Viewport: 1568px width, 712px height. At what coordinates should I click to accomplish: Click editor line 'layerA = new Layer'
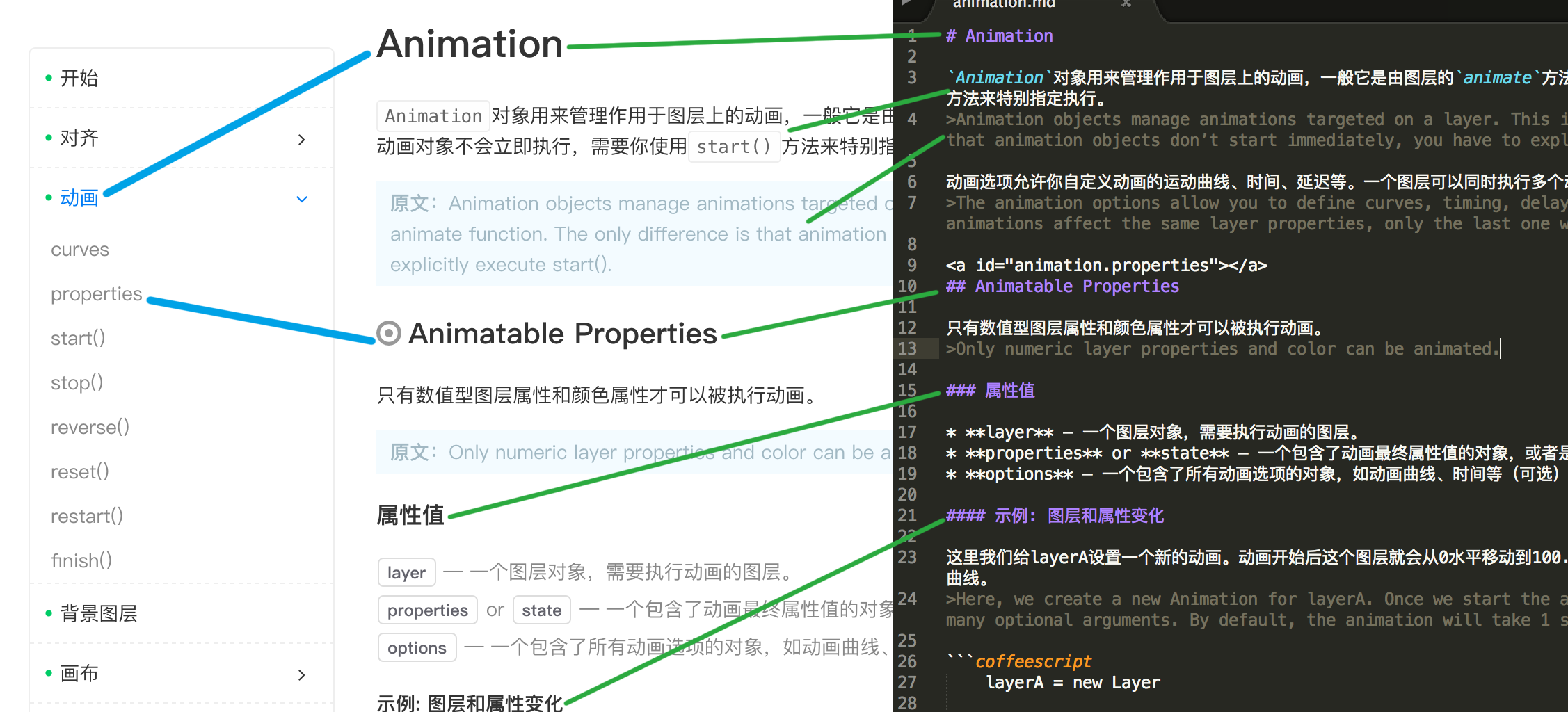(1073, 682)
